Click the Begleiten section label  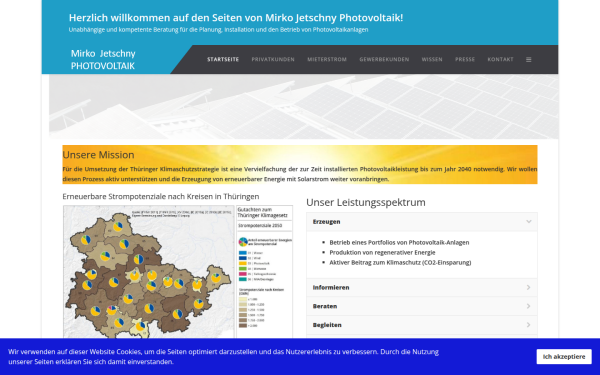[327, 325]
